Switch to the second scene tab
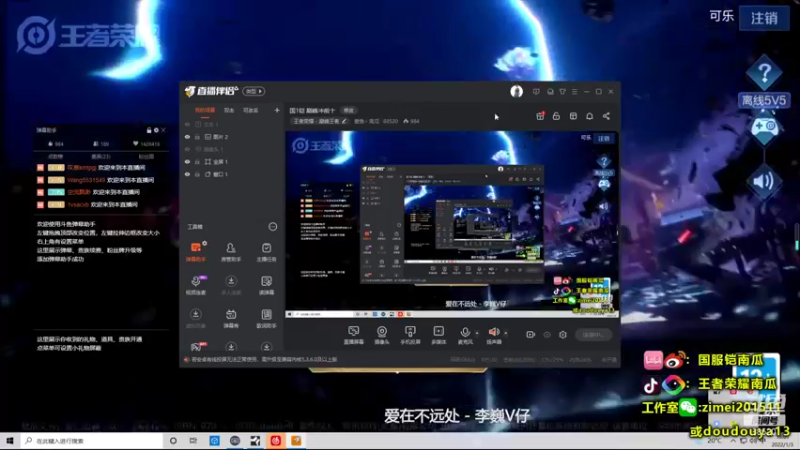 (229, 110)
